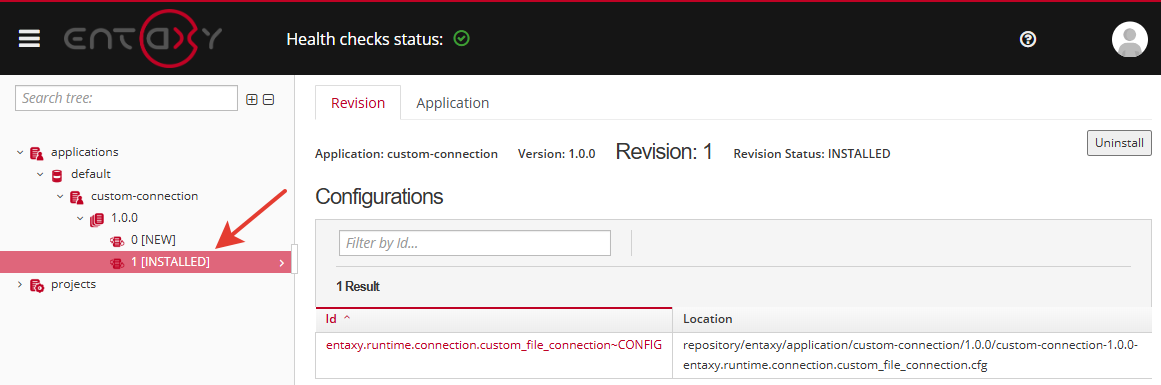
Task: Open the help question mark icon
Action: (1027, 39)
